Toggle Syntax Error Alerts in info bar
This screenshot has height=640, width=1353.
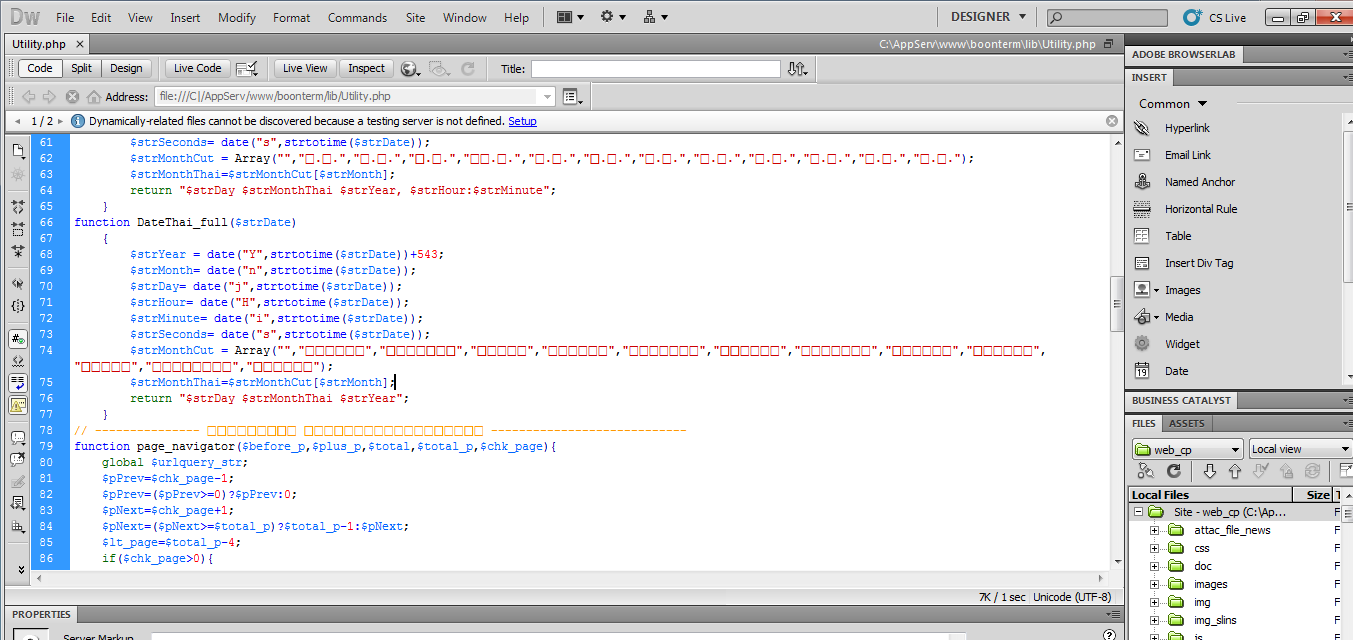[18, 406]
